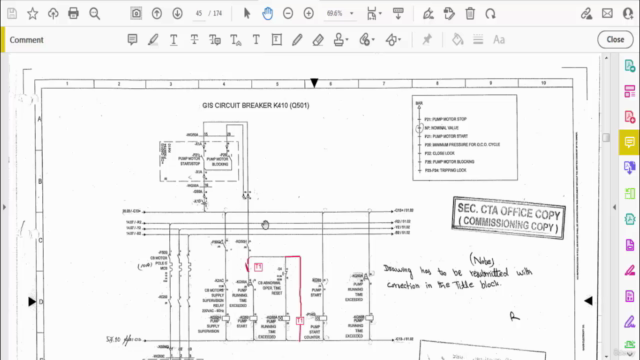This screenshot has height=360, width=640.
Task: Open the Aa text properties
Action: click(499, 40)
